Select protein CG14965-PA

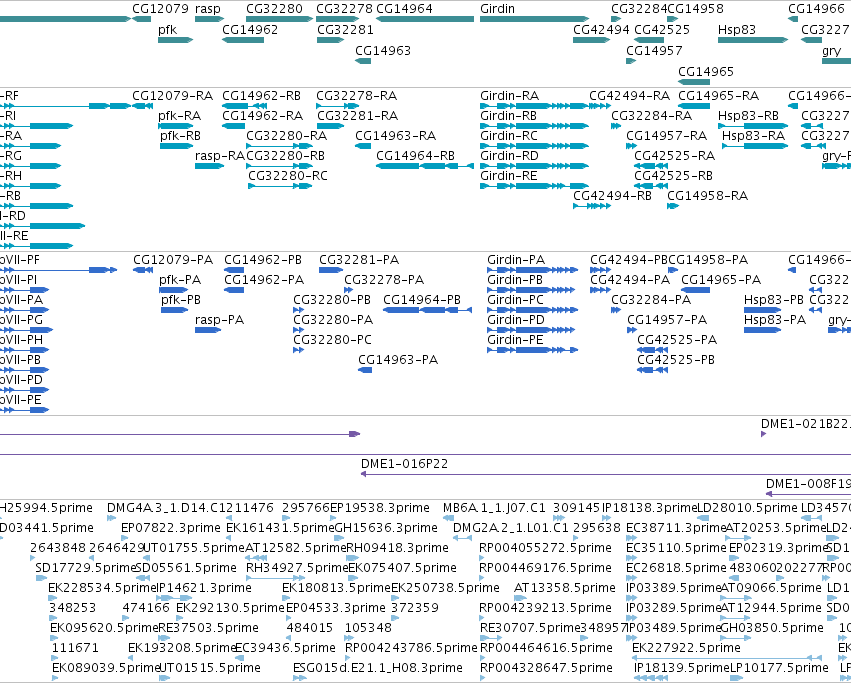[x=695, y=290]
